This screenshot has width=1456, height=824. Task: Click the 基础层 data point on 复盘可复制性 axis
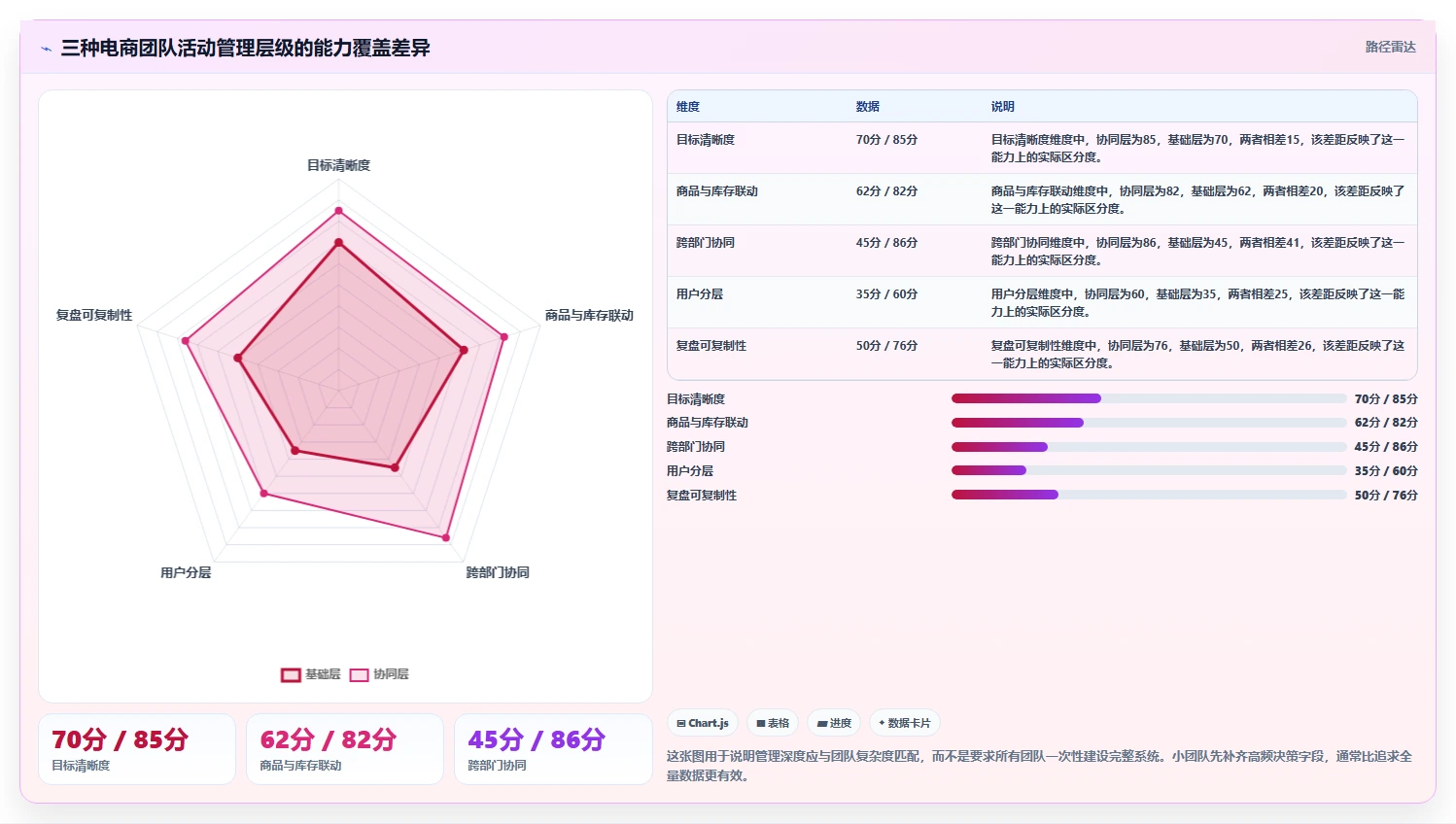pos(237,359)
